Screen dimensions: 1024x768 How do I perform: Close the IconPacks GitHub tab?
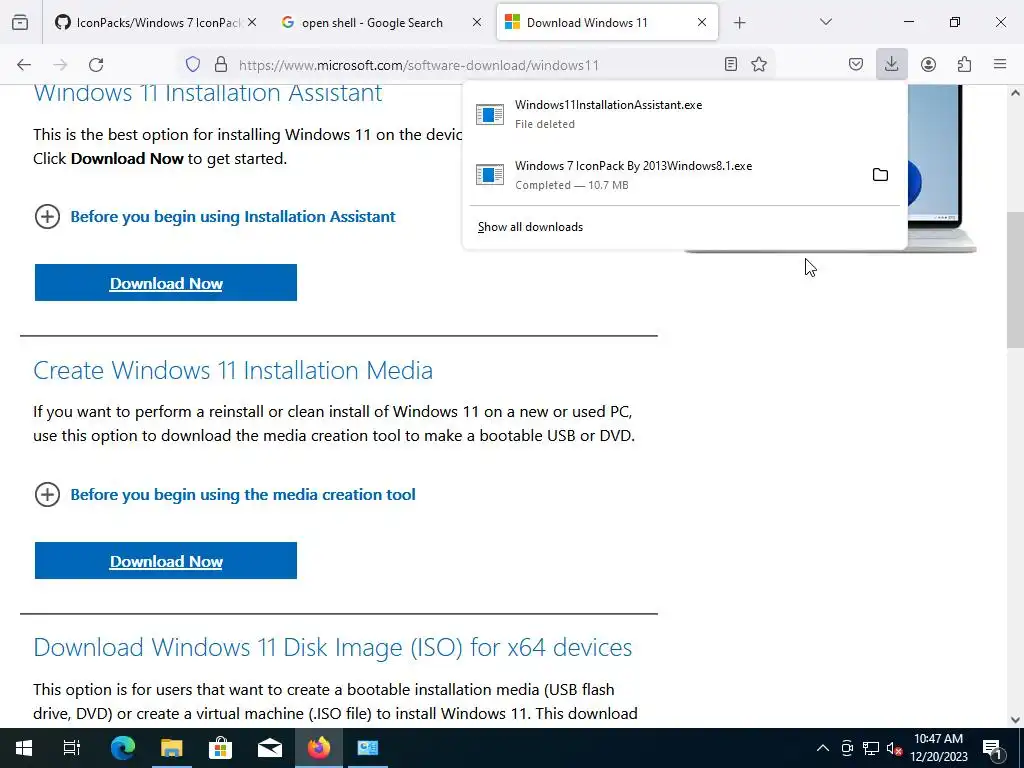(252, 23)
